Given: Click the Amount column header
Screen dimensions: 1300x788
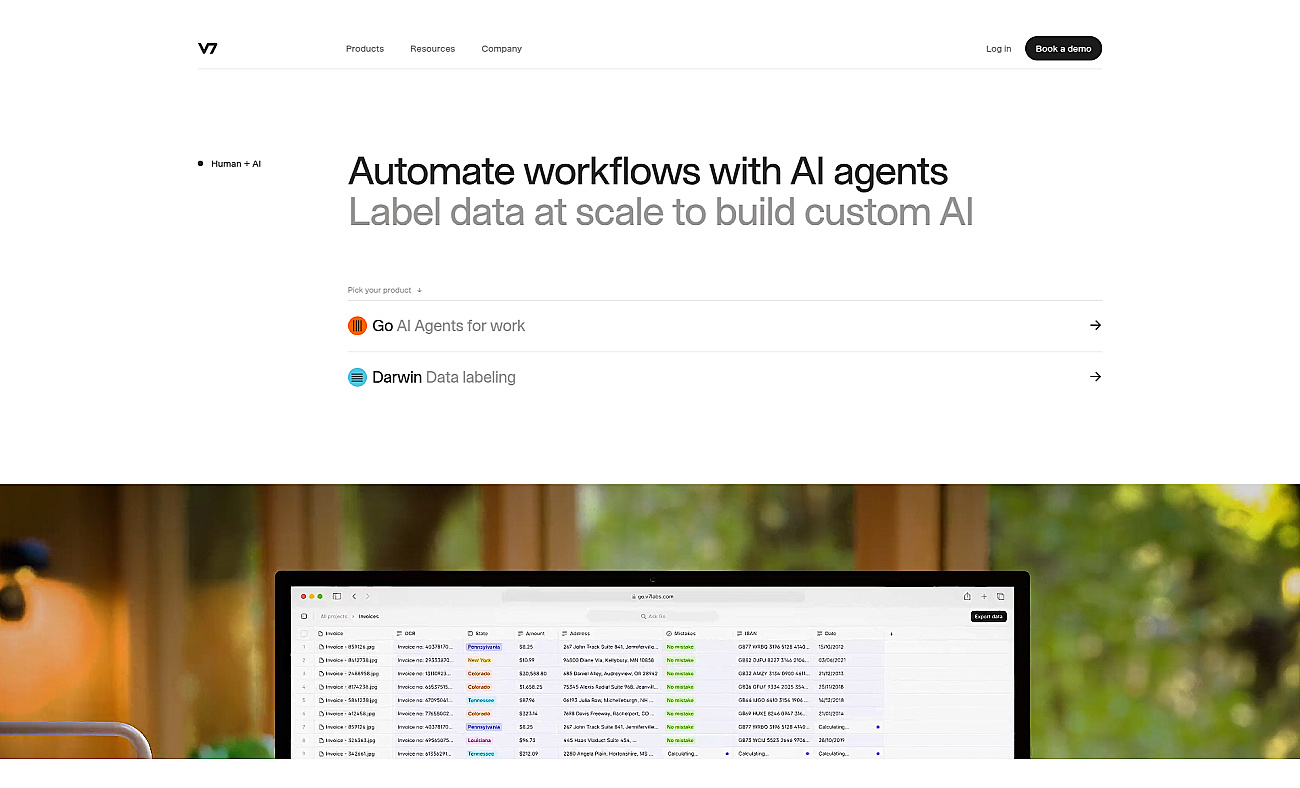Looking at the screenshot, I should [531, 634].
